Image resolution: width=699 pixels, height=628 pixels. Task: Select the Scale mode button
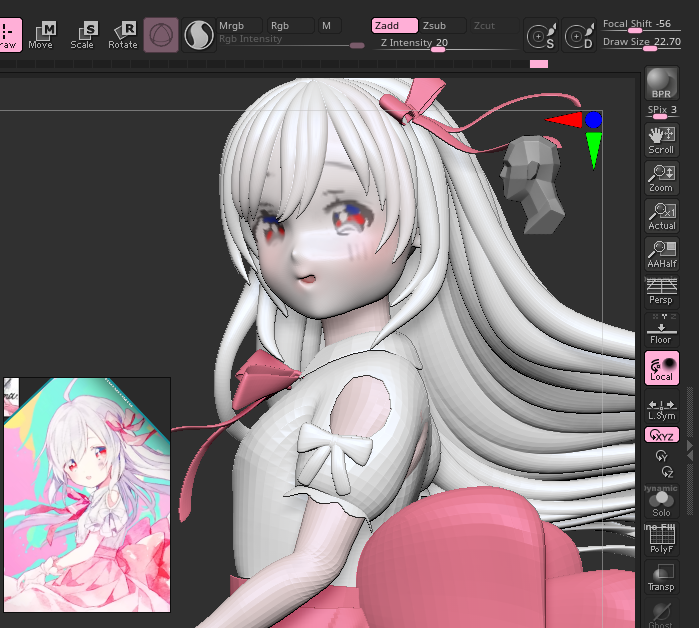pos(82,35)
